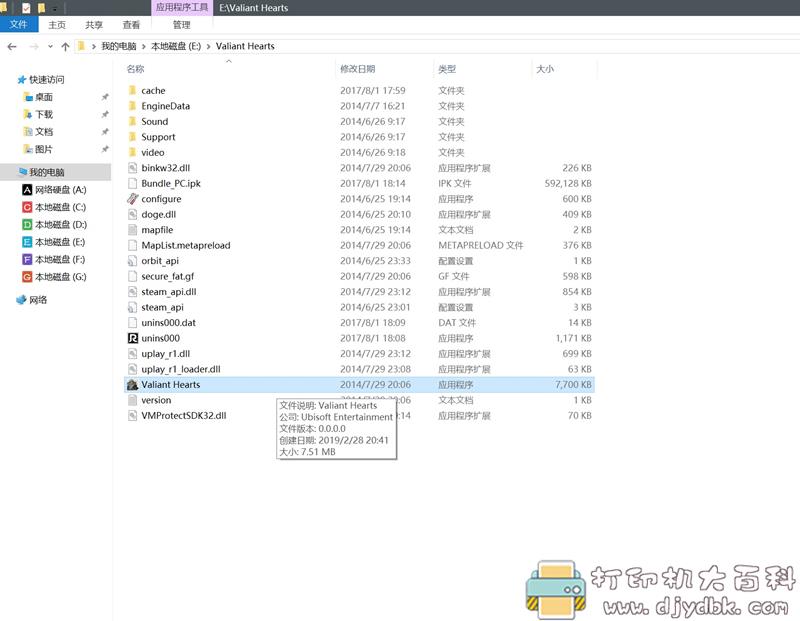Open network drive (A:) in sidebar

[54, 190]
